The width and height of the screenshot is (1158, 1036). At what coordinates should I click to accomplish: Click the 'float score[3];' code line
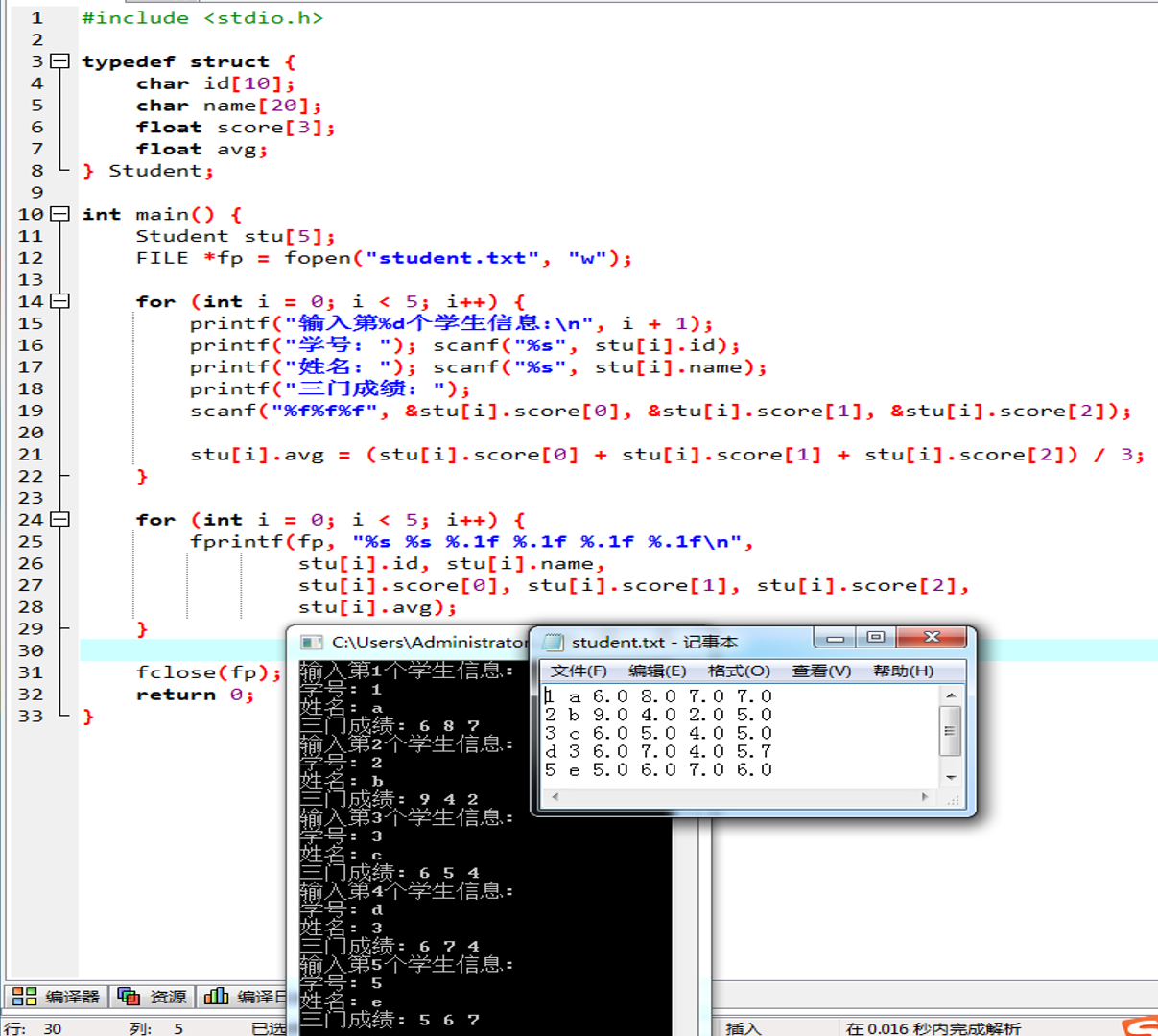pos(236,128)
